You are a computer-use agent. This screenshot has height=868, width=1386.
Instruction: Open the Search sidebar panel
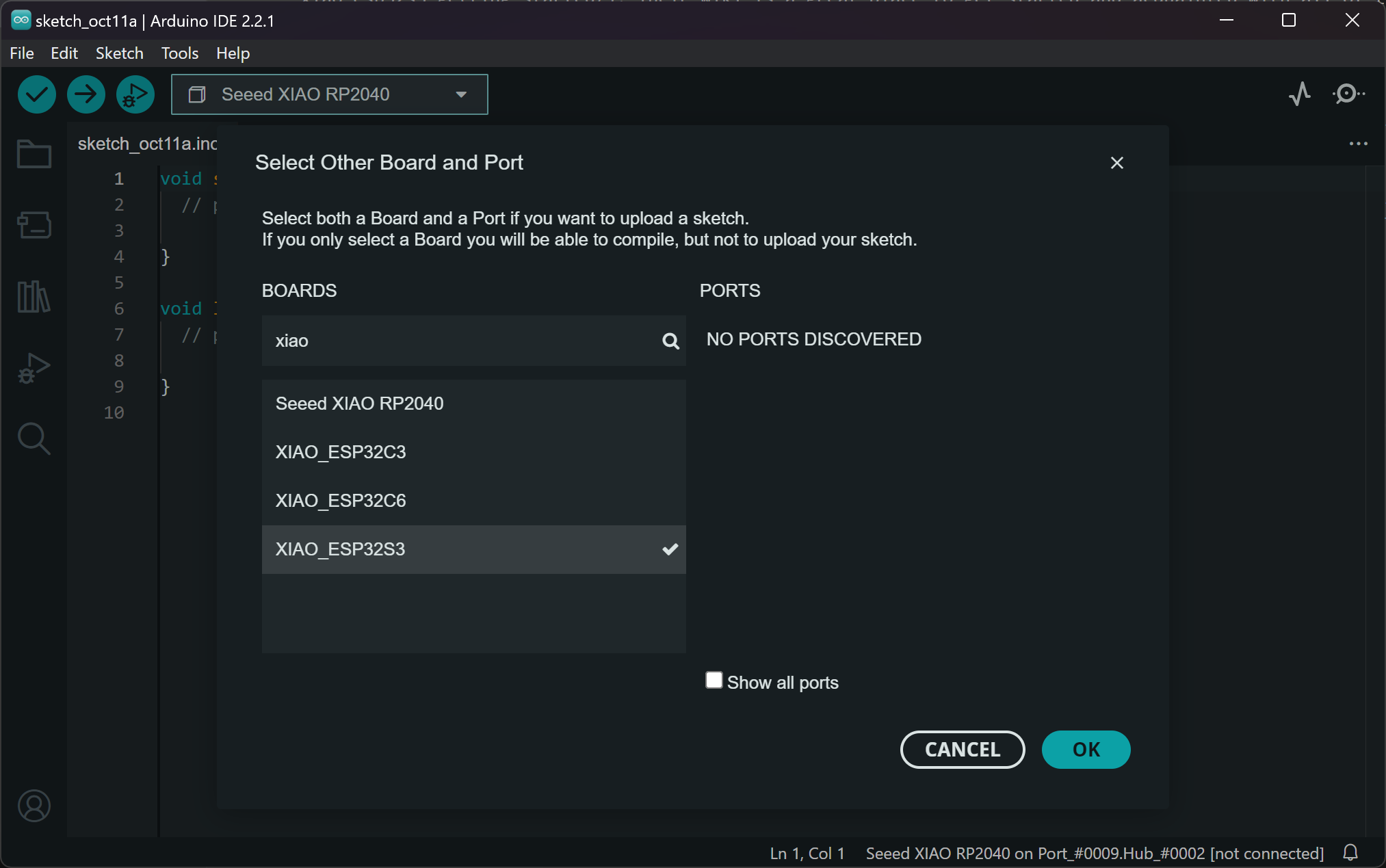click(x=34, y=438)
